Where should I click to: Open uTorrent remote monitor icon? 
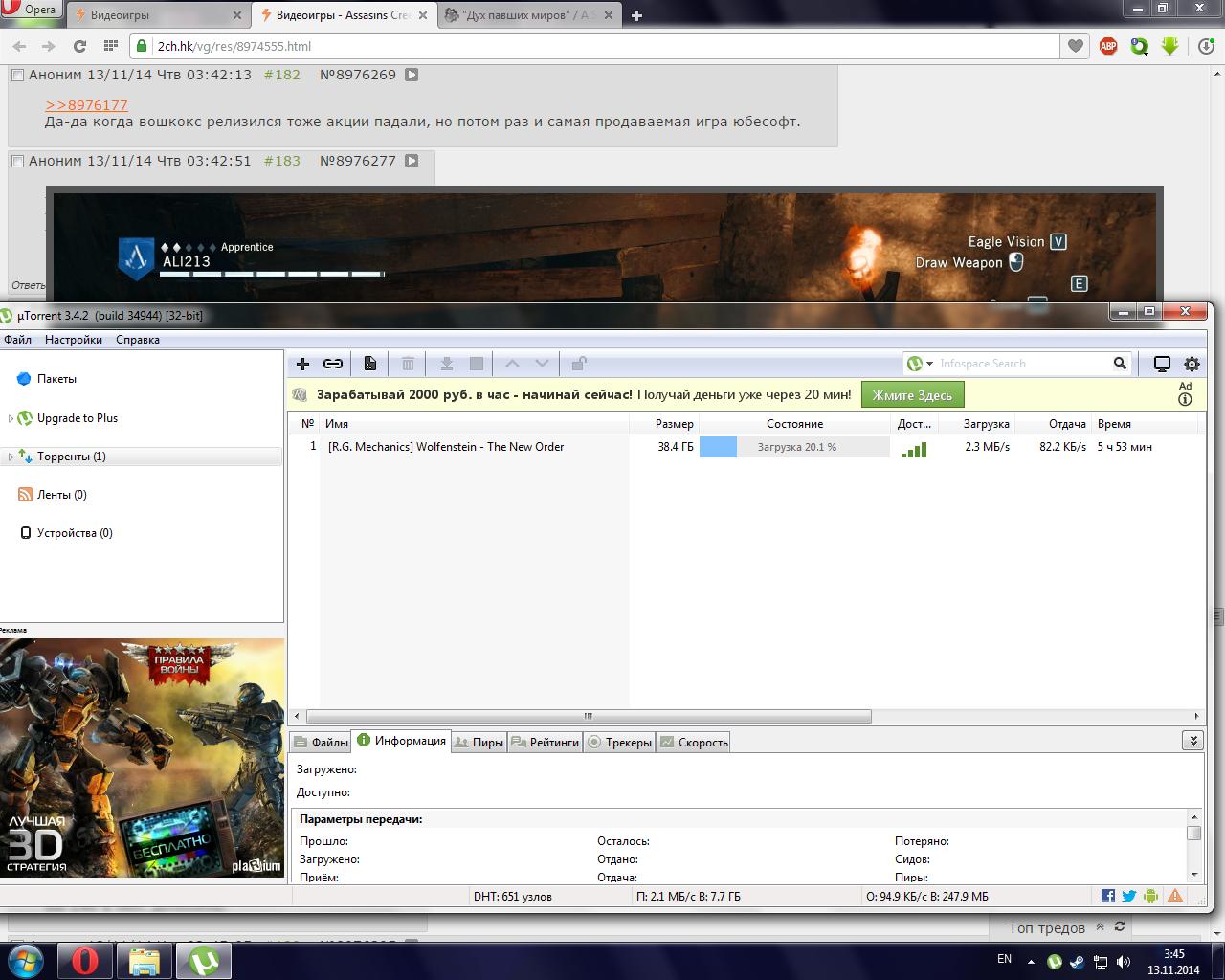tap(1162, 364)
